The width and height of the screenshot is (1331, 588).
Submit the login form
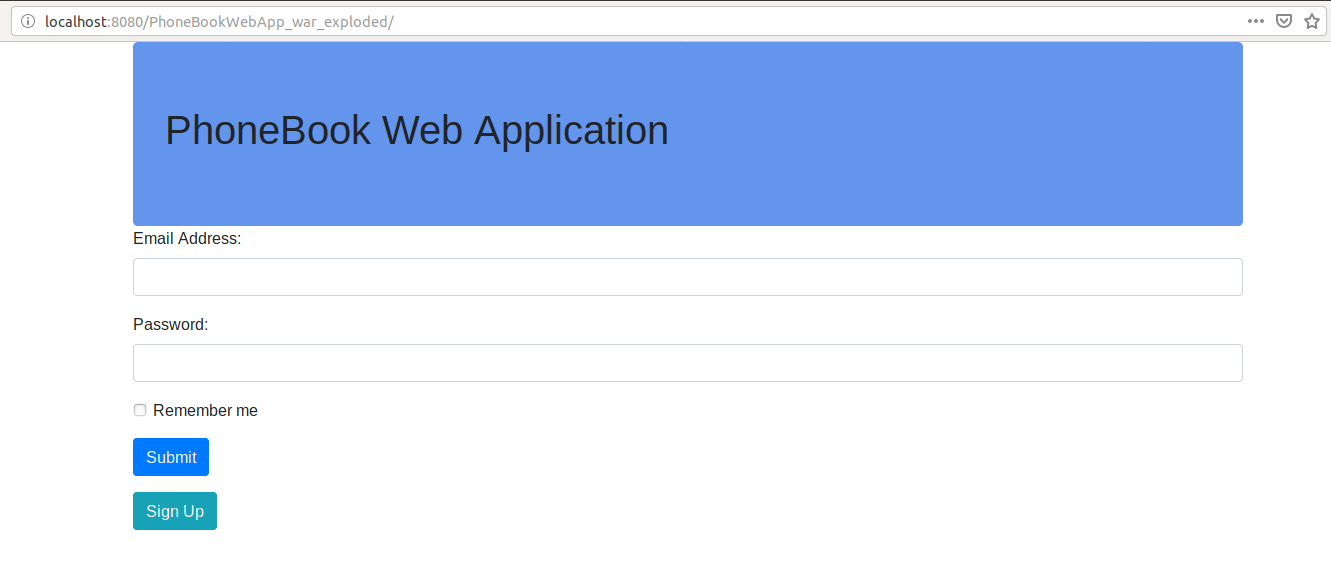tap(170, 457)
